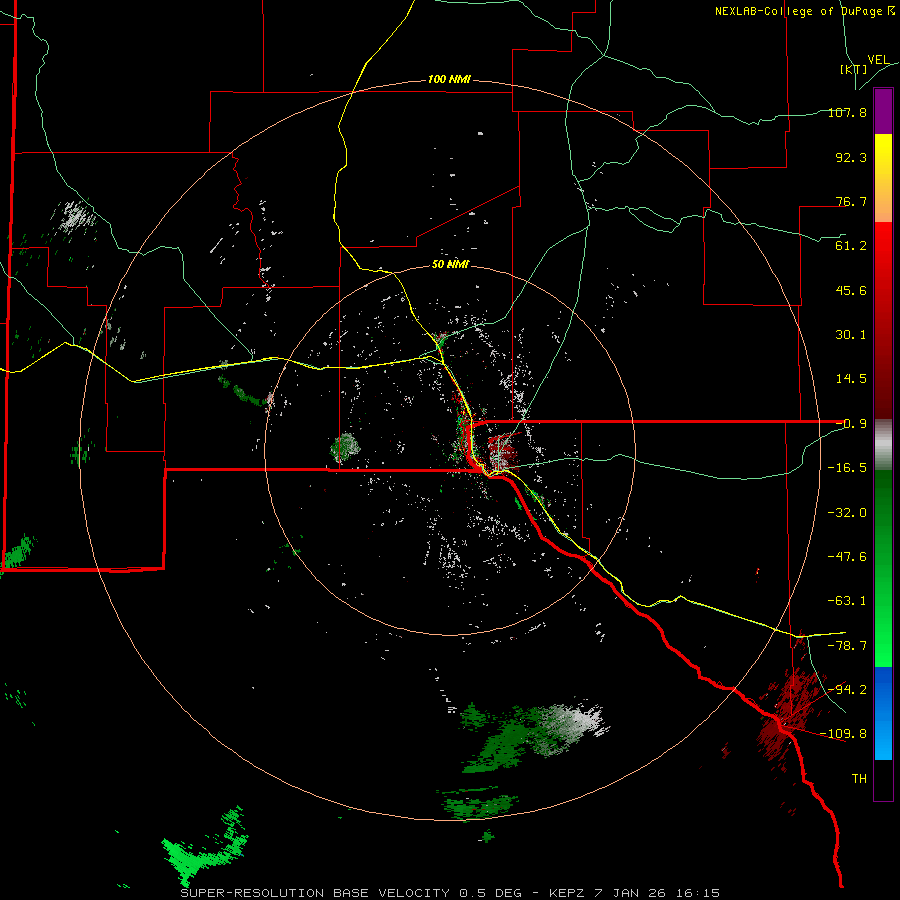Select the -0.9 scale value

(x=851, y=424)
